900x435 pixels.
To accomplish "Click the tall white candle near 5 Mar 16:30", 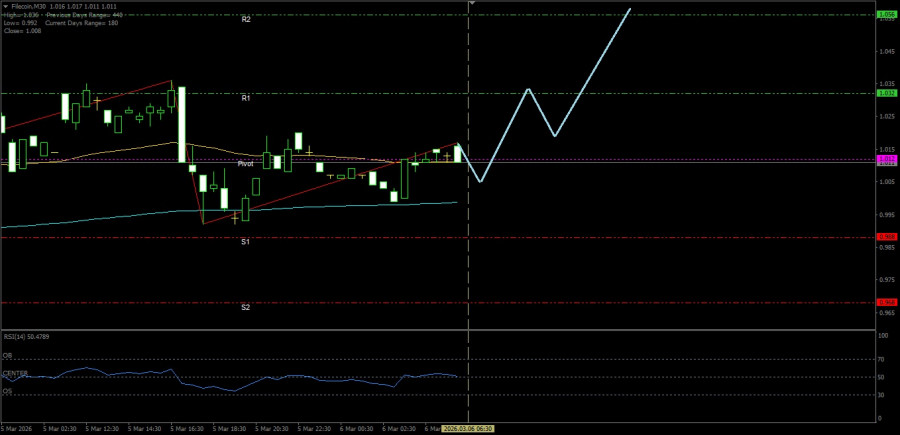I will (182, 125).
